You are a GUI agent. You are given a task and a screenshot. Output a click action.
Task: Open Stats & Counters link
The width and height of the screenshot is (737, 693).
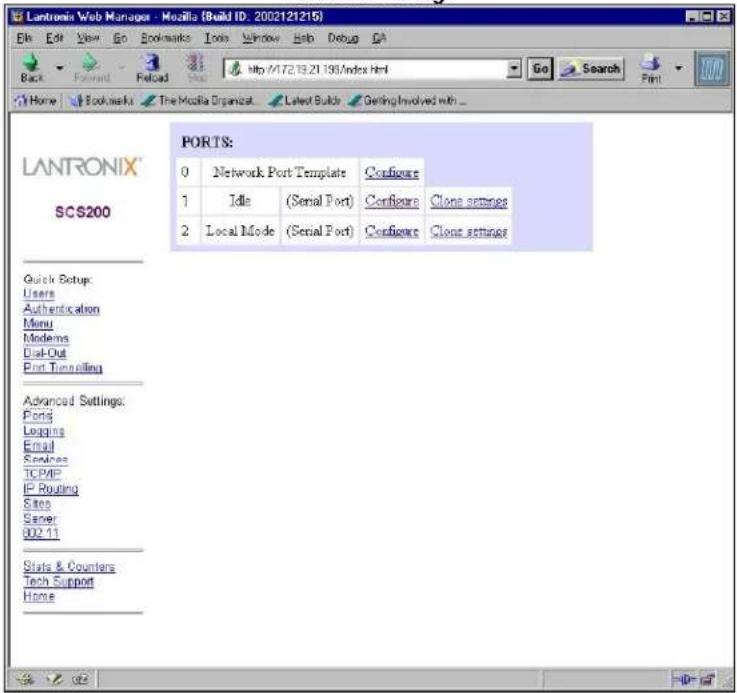coord(69,567)
